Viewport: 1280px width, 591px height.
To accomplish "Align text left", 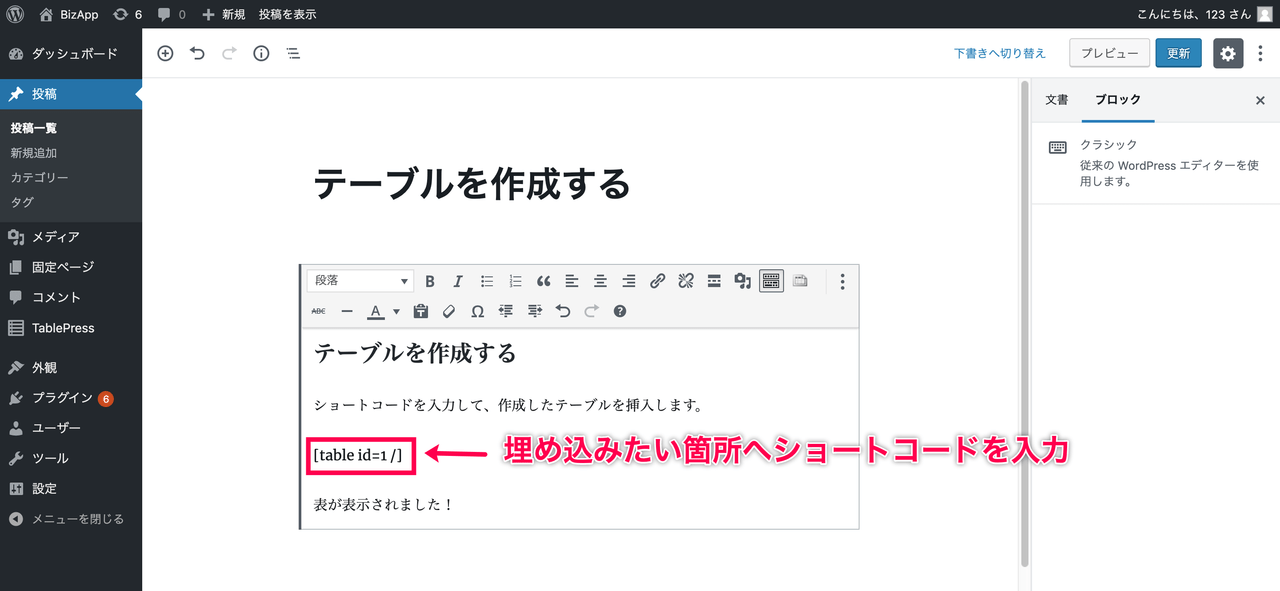I will click(x=572, y=282).
